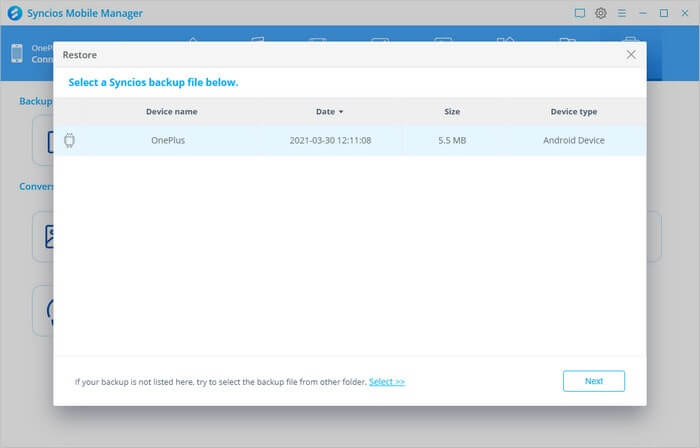The image size is (700, 448).
Task: Sort backups by the Date column arrow
Action: [x=341, y=112]
